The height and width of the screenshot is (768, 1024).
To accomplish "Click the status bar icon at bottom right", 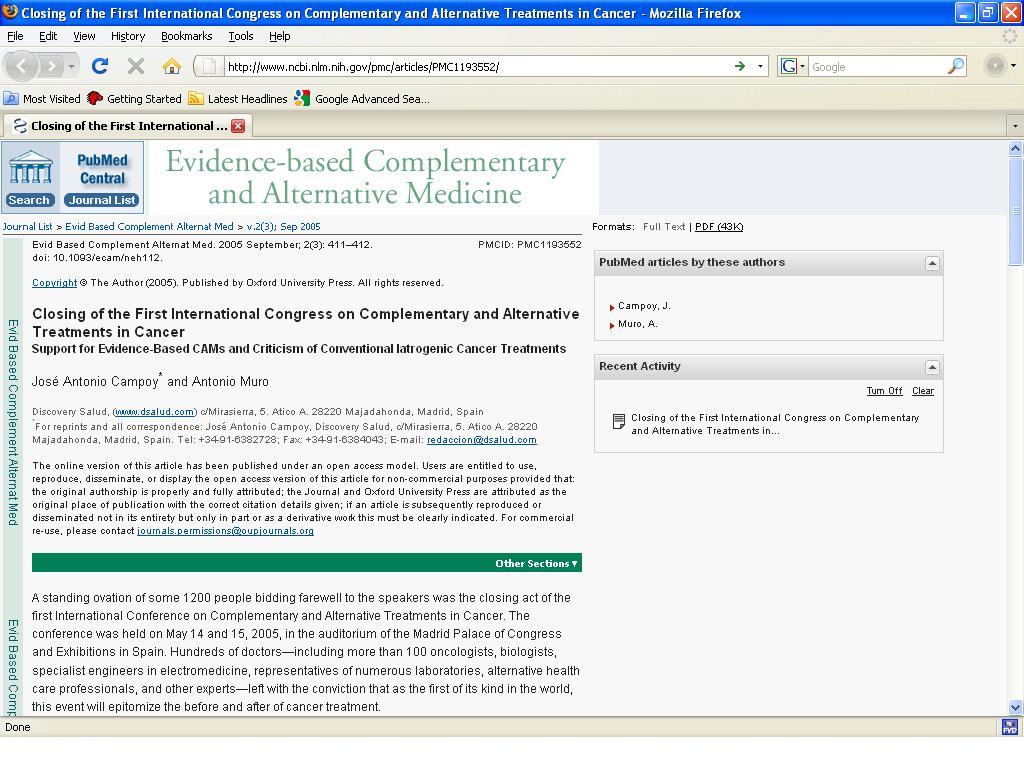I will (1010, 727).
